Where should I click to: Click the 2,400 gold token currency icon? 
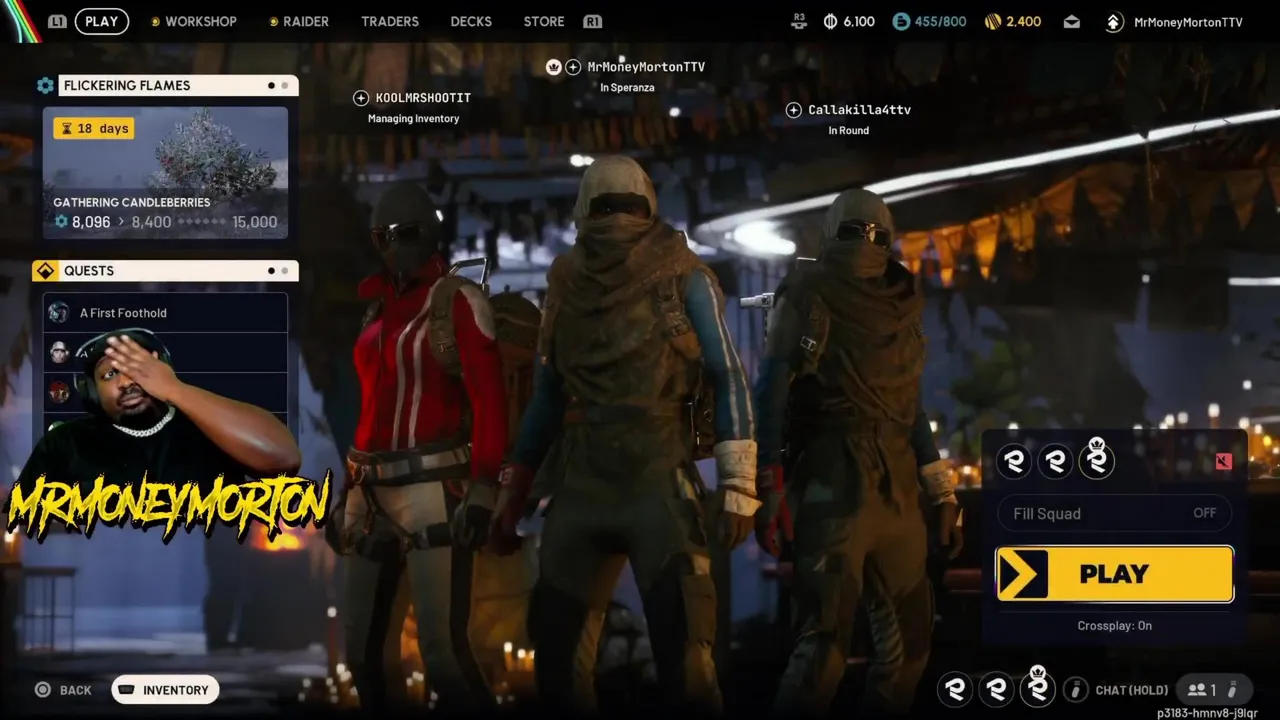(x=993, y=21)
